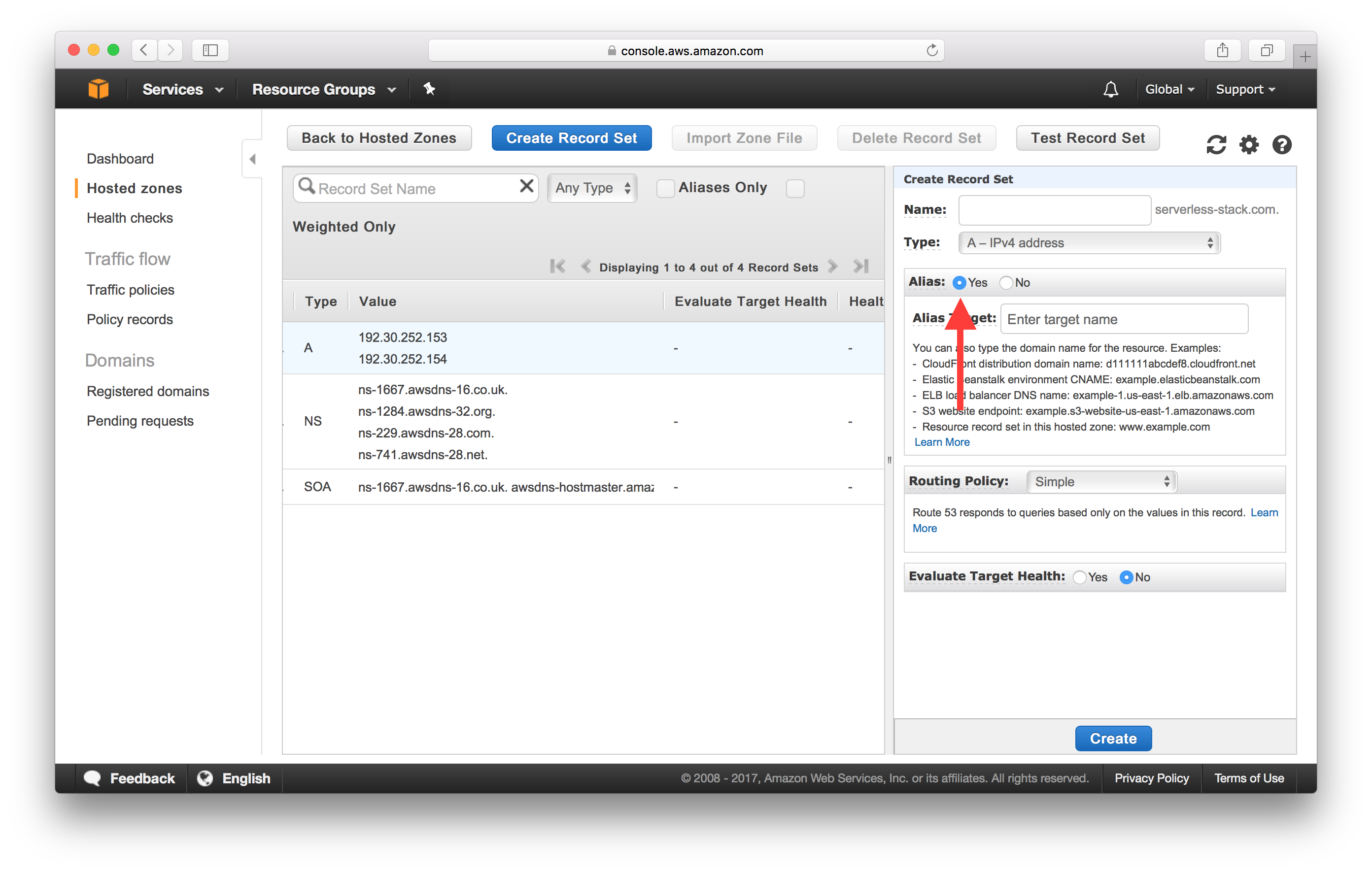Image resolution: width=1372 pixels, height=872 pixels.
Task: Click the Learn More link in Alias section
Action: pyautogui.click(x=939, y=441)
